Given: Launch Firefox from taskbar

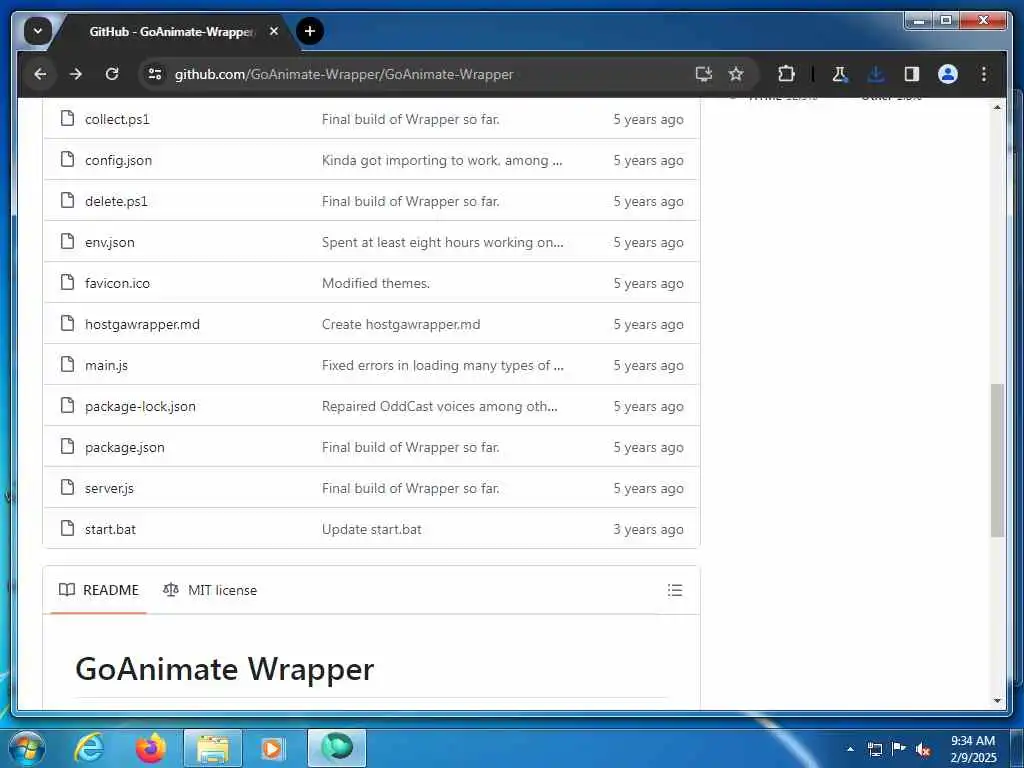Looking at the screenshot, I should (151, 748).
